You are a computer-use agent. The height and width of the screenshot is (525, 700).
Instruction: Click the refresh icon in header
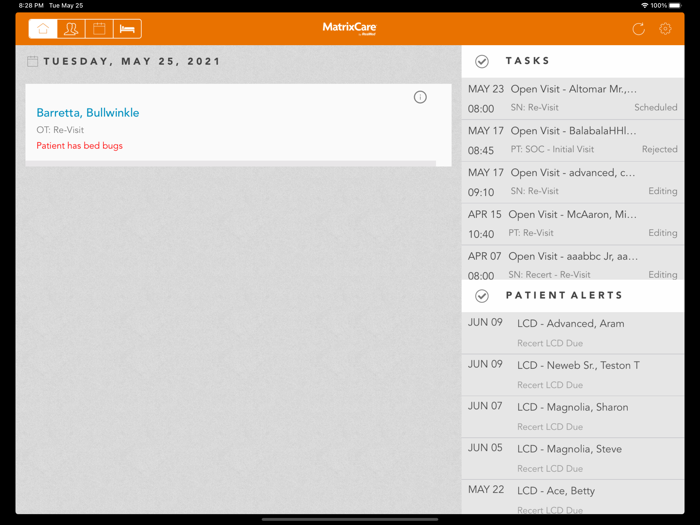[638, 29]
